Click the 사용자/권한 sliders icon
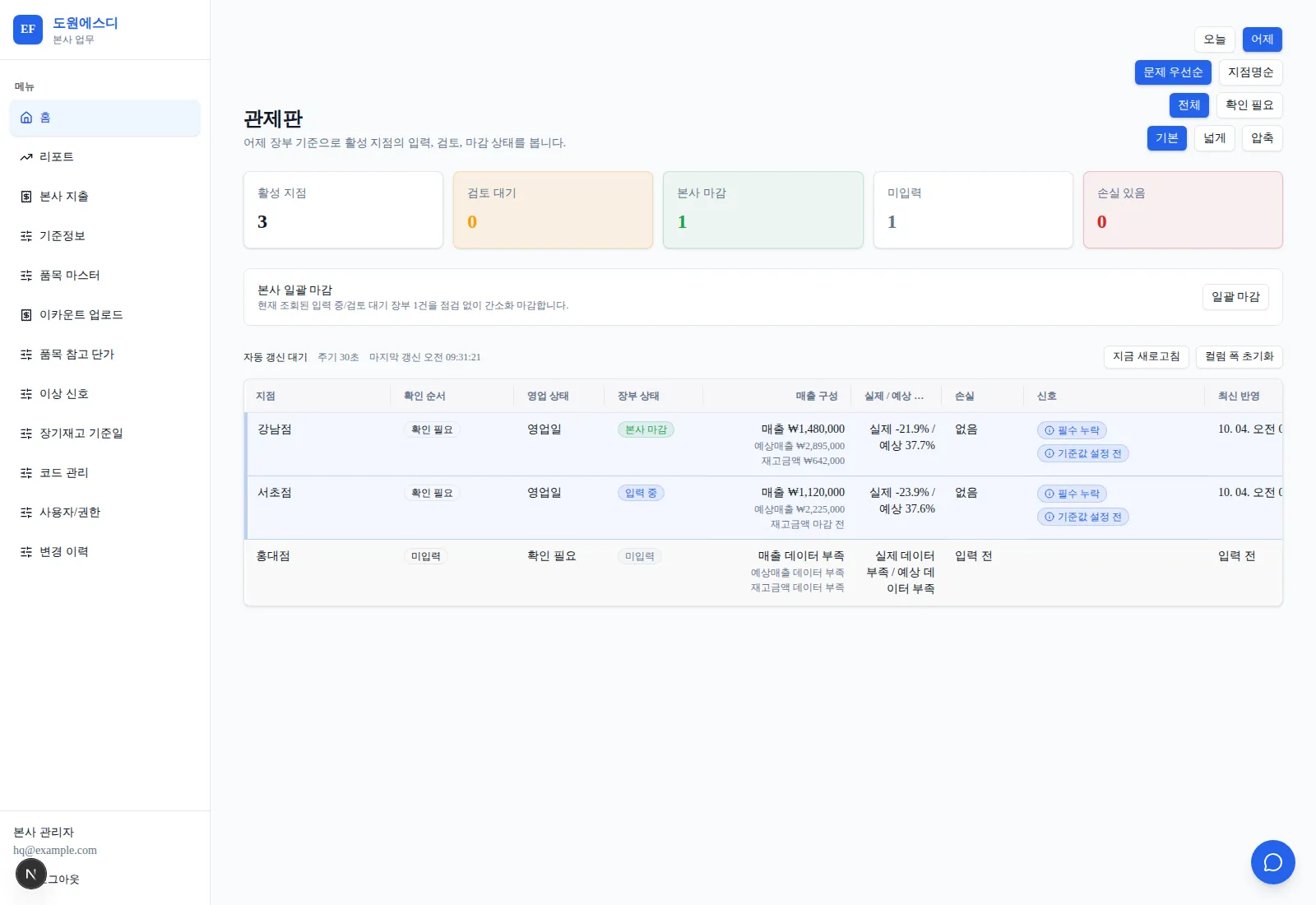The image size is (1316, 905). click(x=26, y=513)
